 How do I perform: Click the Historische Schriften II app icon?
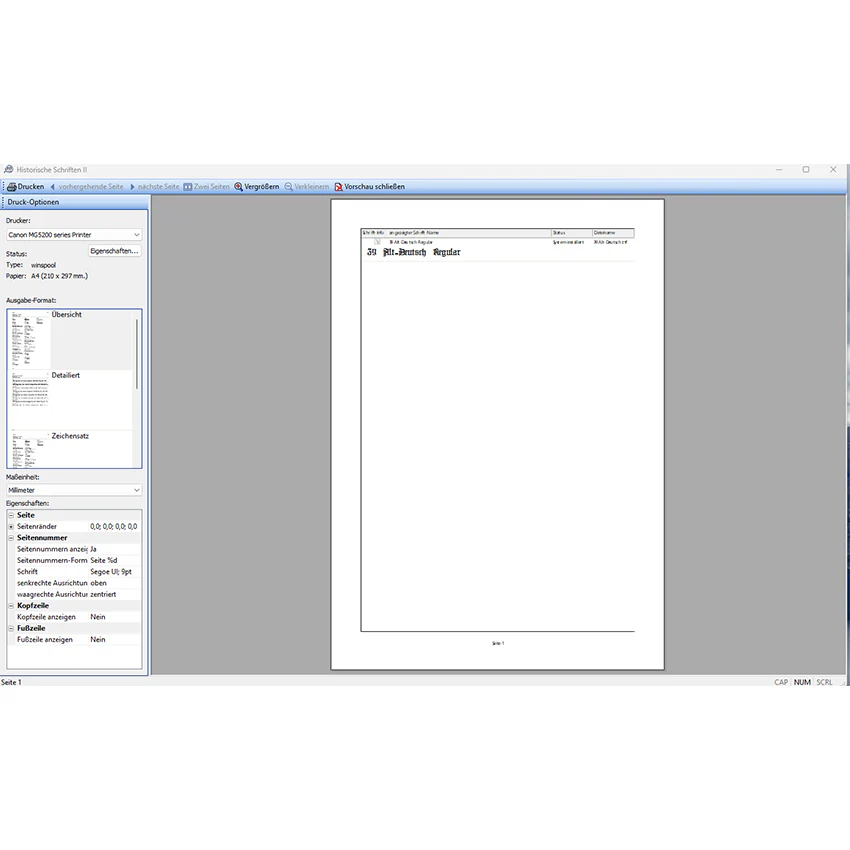pyautogui.click(x=9, y=170)
